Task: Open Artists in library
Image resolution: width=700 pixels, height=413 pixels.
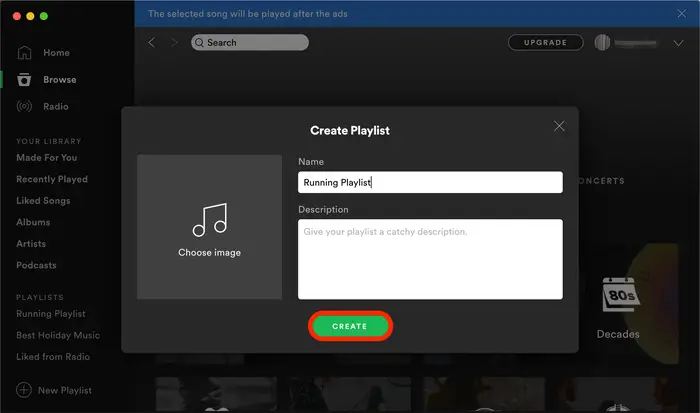Action: click(x=31, y=243)
